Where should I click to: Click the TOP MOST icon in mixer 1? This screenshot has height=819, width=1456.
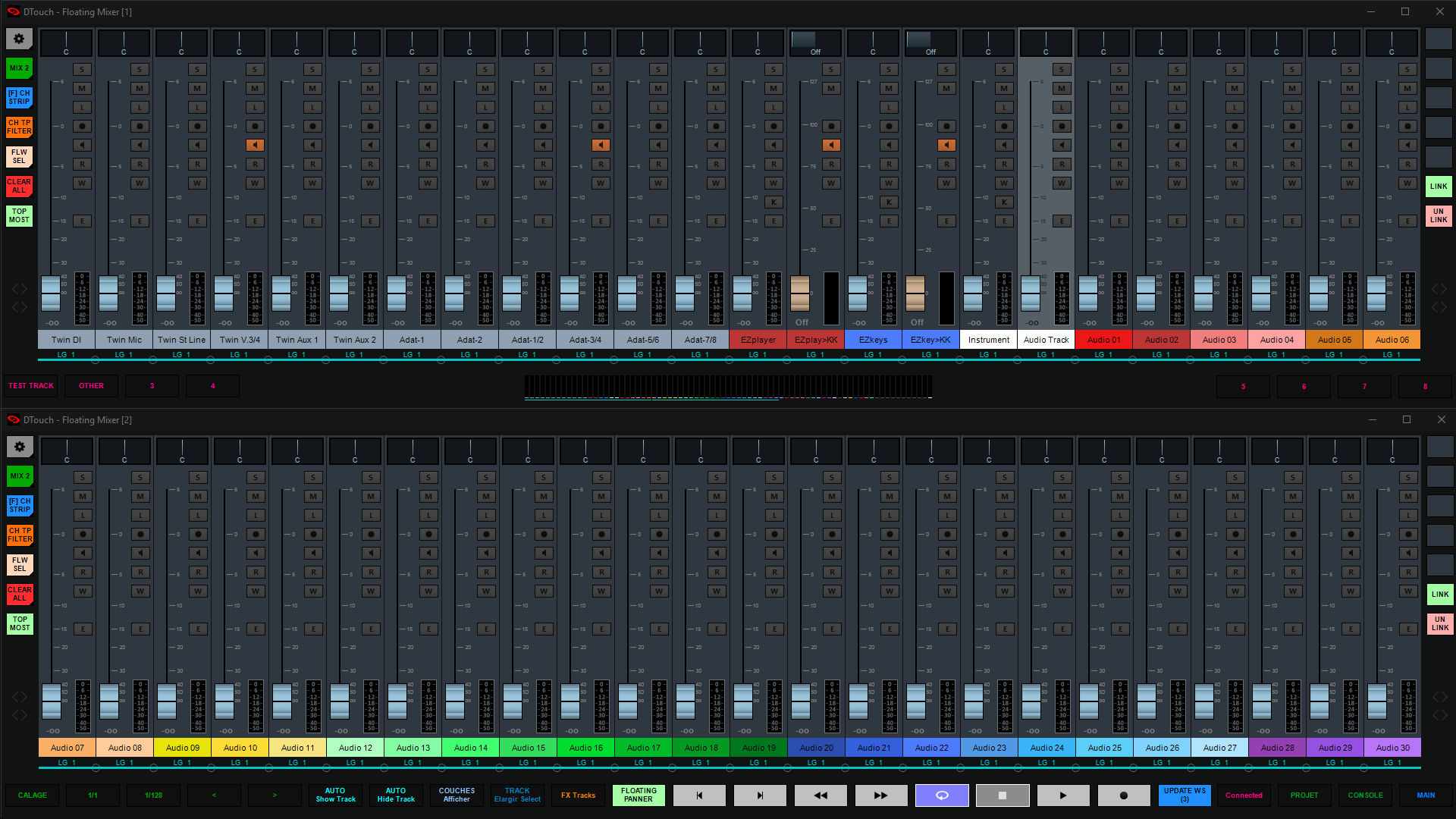click(19, 216)
